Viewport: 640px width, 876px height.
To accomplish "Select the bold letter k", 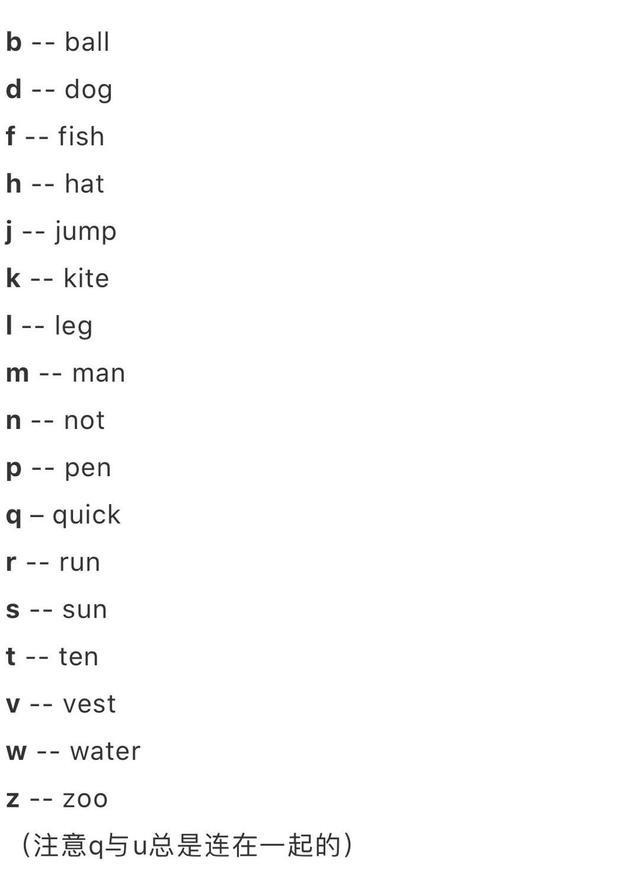I will (x=13, y=278).
